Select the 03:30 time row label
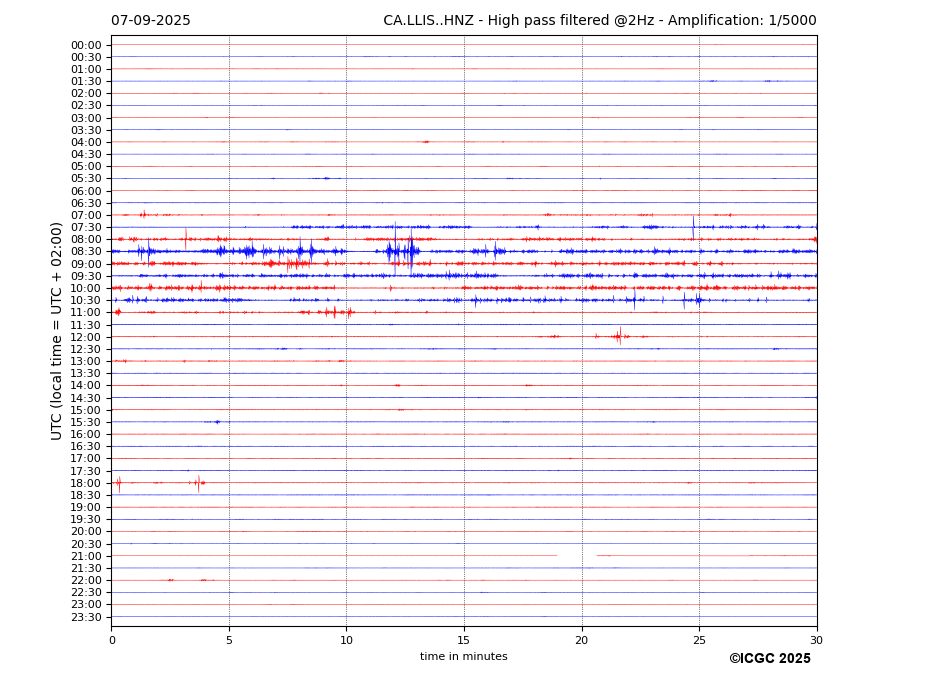This screenshot has width=927, height=696. [x=86, y=130]
